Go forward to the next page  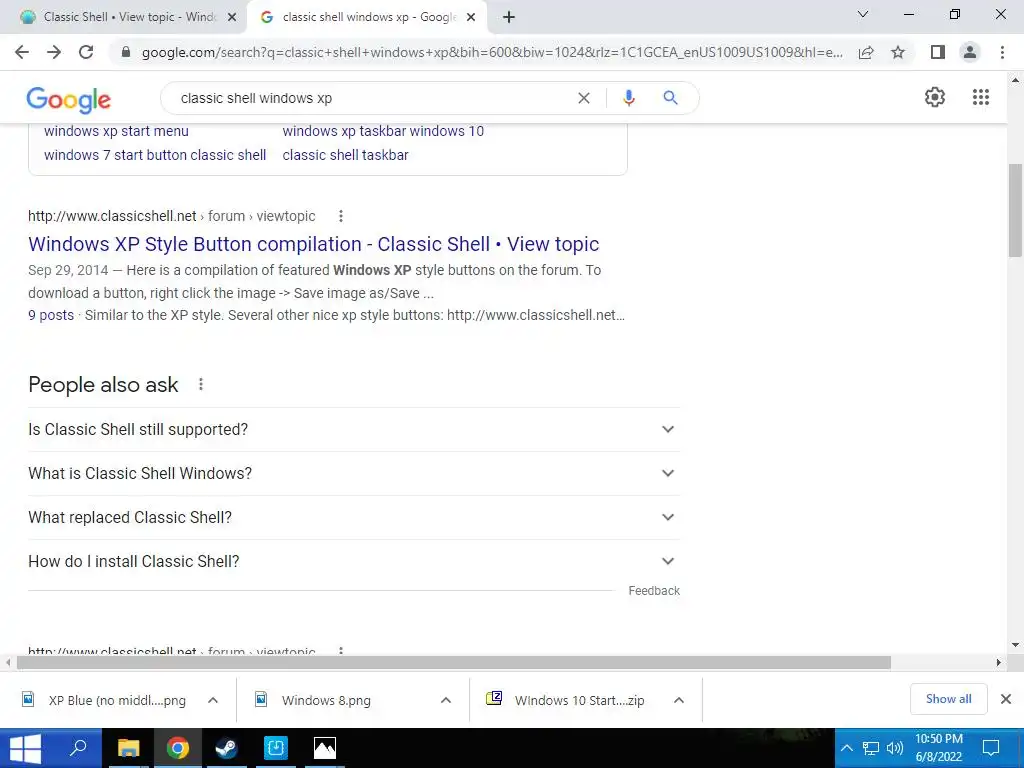pos(54,52)
